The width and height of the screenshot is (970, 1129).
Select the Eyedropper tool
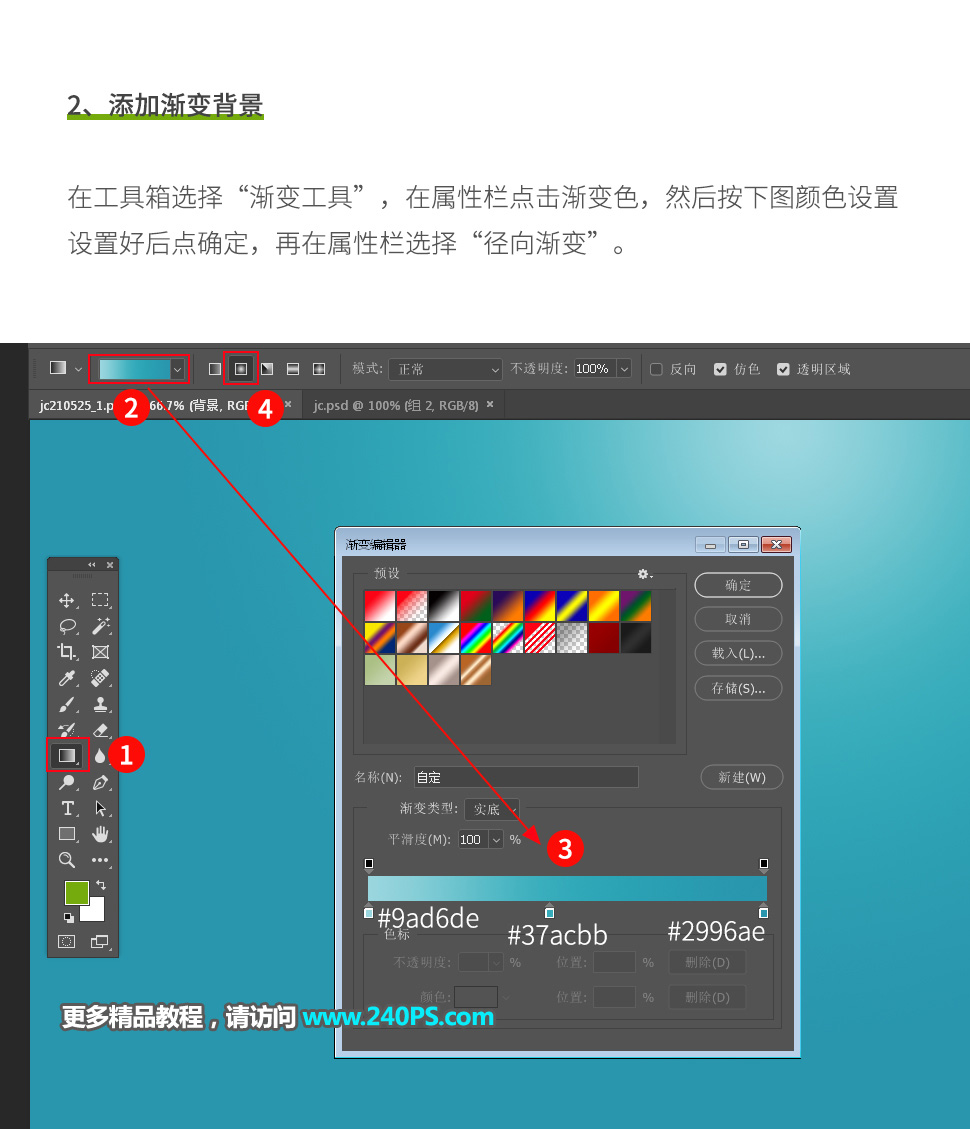(x=65, y=677)
